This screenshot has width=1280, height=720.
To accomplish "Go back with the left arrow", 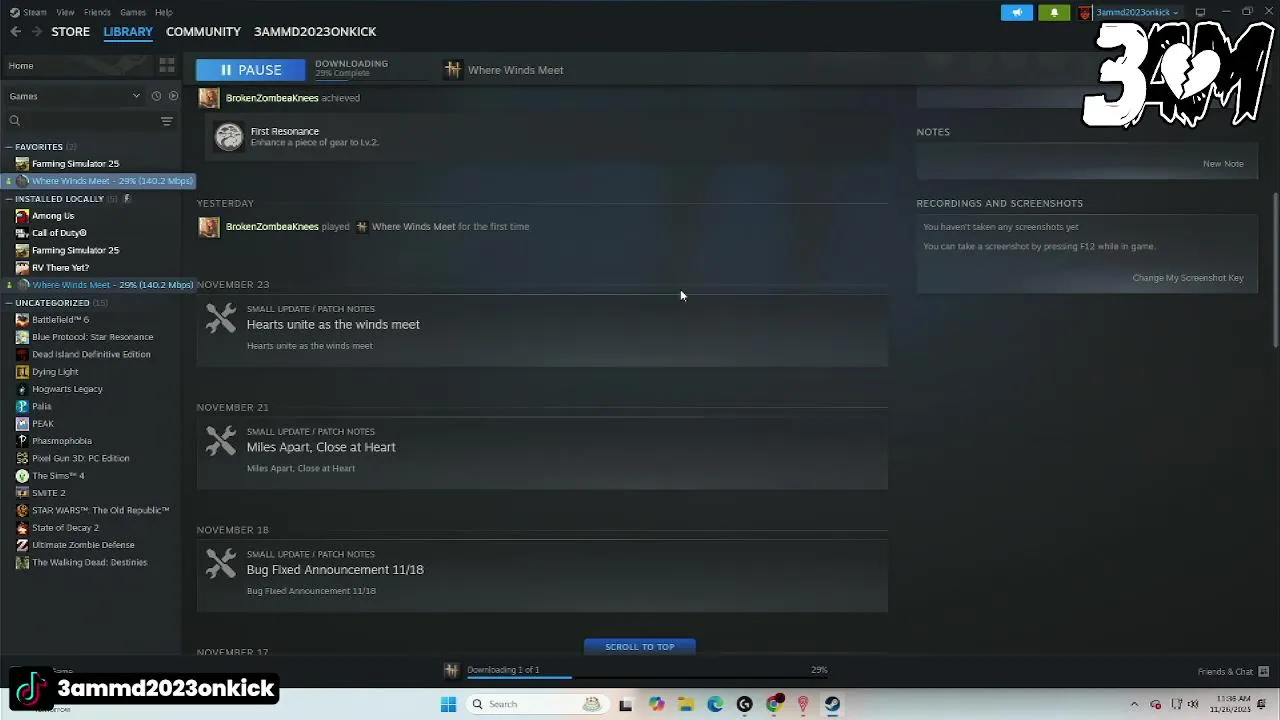I will tap(16, 32).
